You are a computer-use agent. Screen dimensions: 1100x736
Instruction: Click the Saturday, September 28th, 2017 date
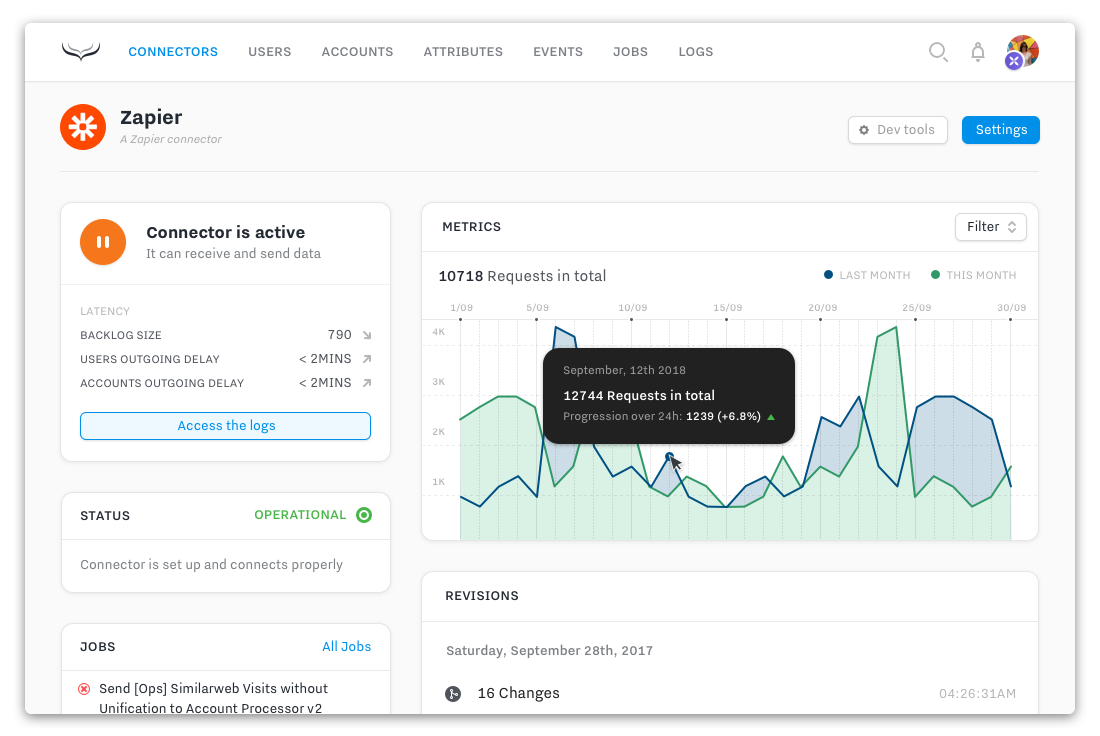click(x=549, y=651)
